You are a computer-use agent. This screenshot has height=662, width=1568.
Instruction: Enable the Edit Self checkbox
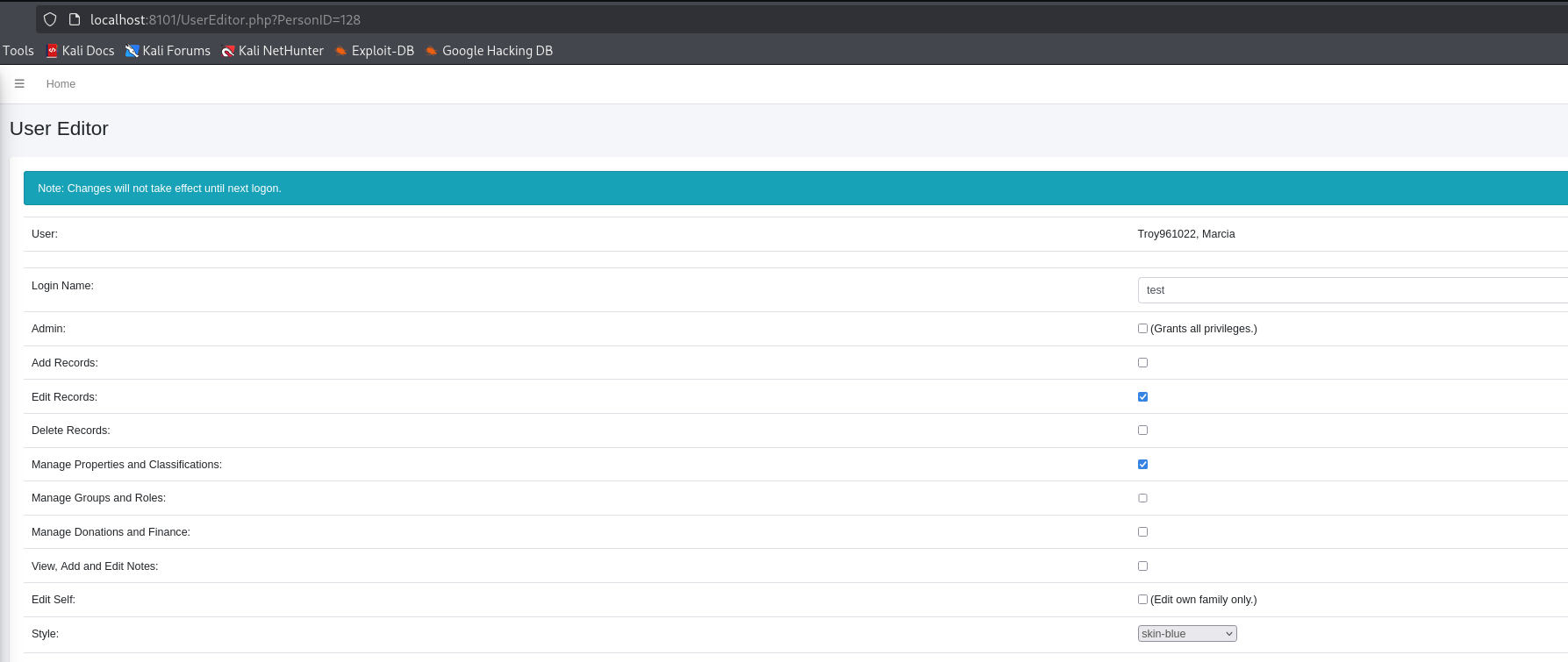[x=1142, y=600]
